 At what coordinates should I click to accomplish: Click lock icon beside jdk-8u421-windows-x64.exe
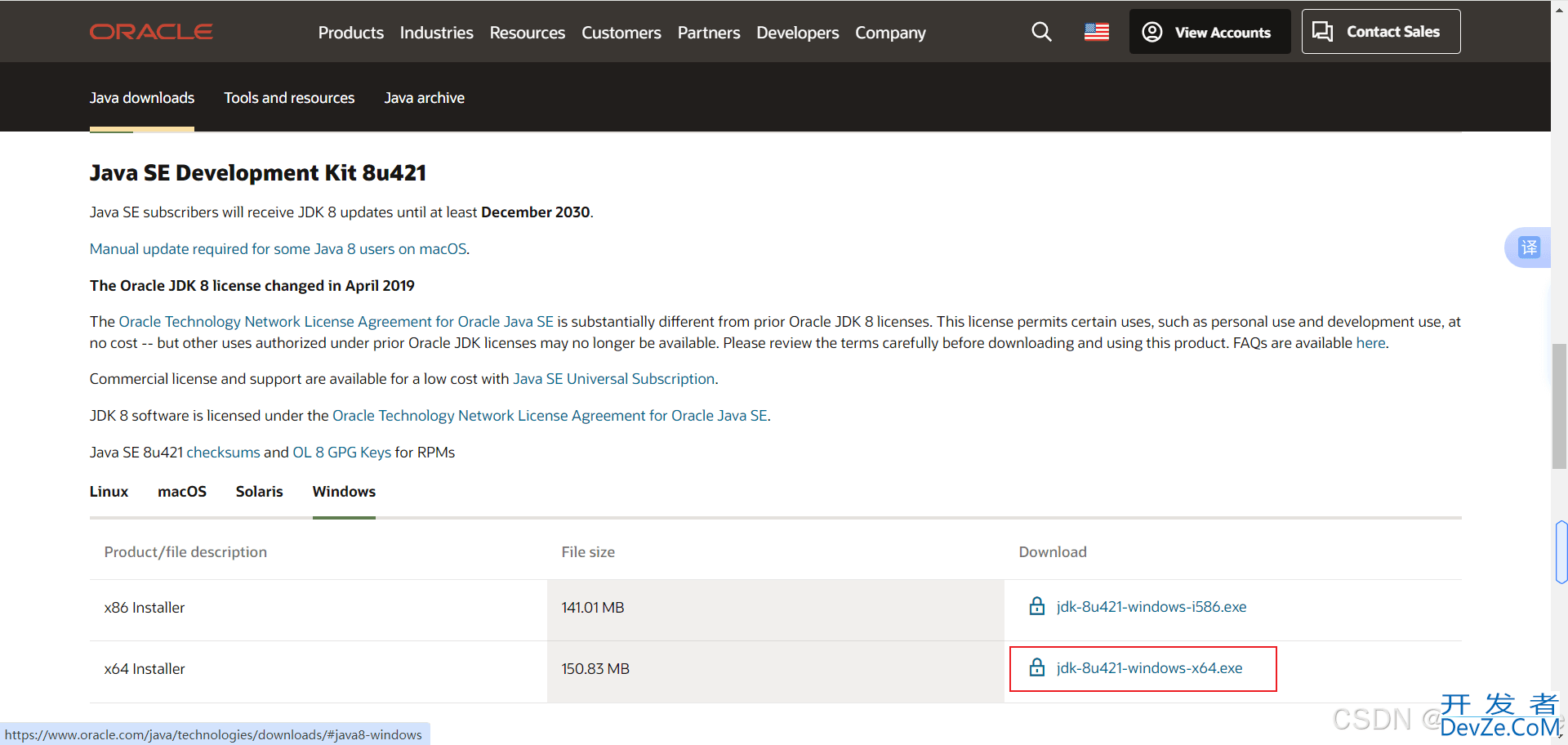point(1037,667)
